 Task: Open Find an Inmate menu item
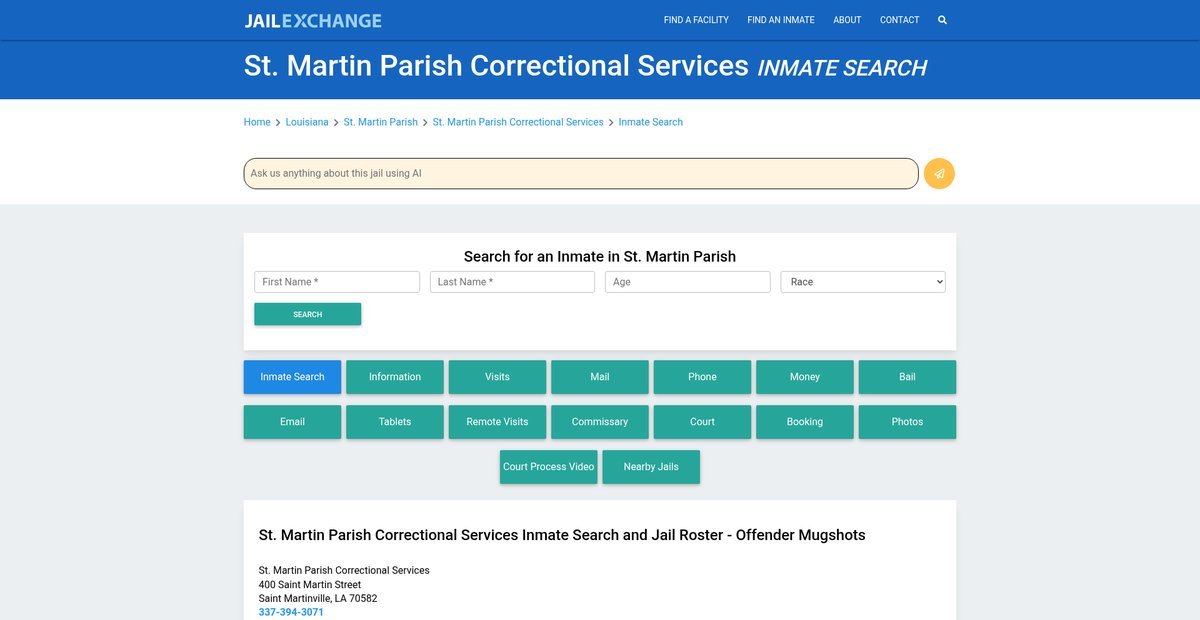[780, 20]
